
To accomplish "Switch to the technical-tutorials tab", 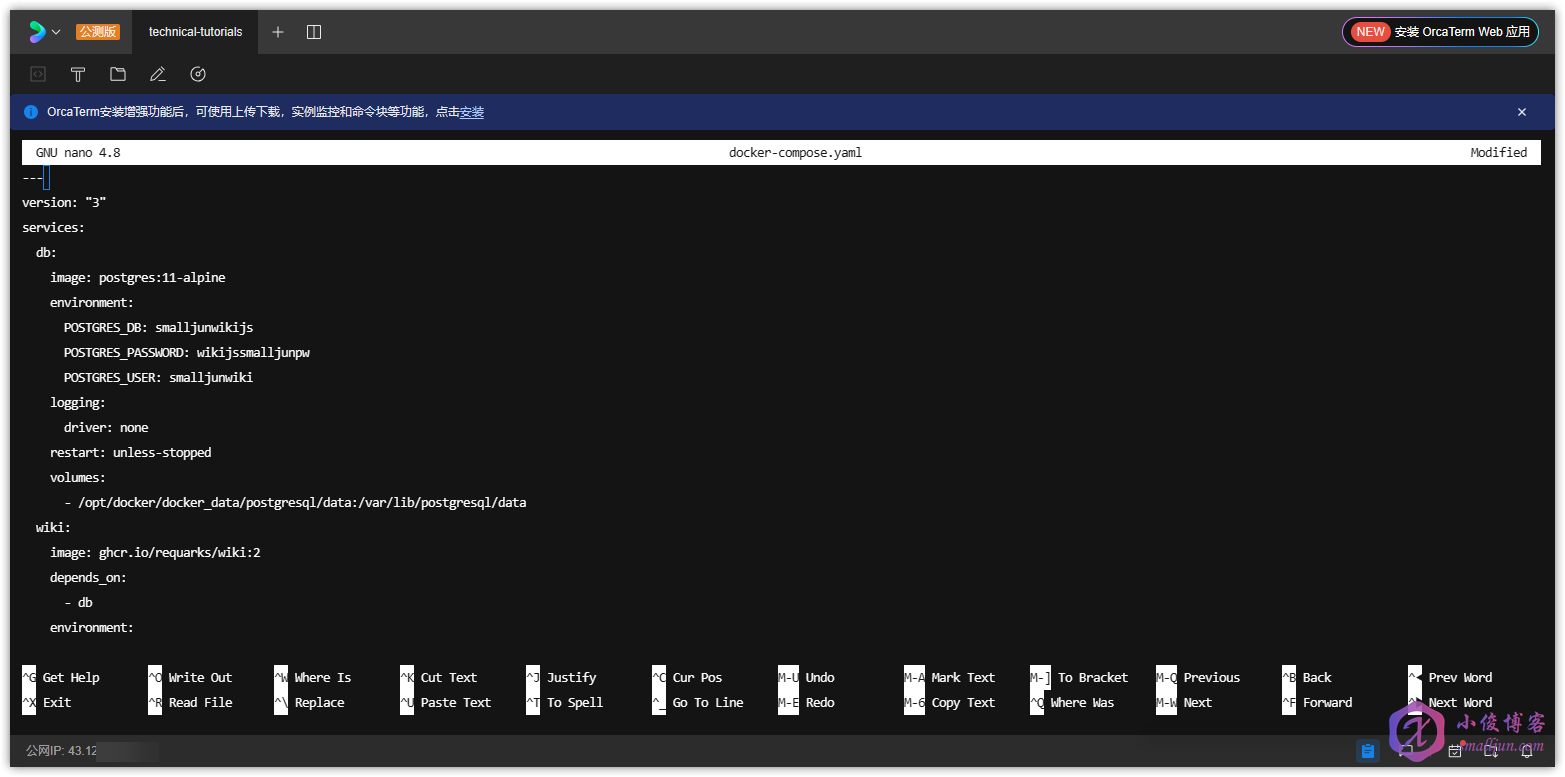I will pos(195,32).
